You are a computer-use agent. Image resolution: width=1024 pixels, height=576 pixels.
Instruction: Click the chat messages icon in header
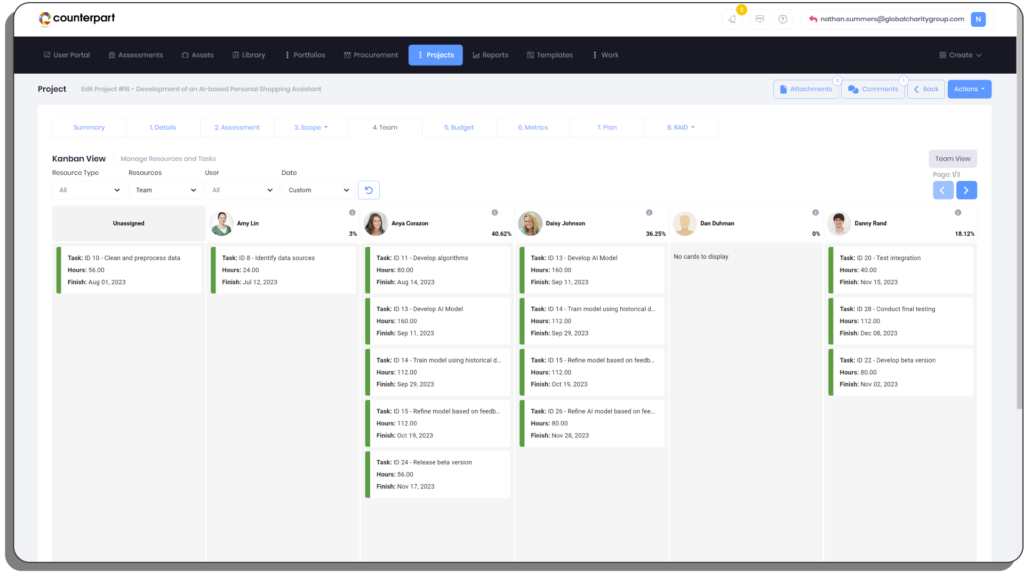coord(759,19)
